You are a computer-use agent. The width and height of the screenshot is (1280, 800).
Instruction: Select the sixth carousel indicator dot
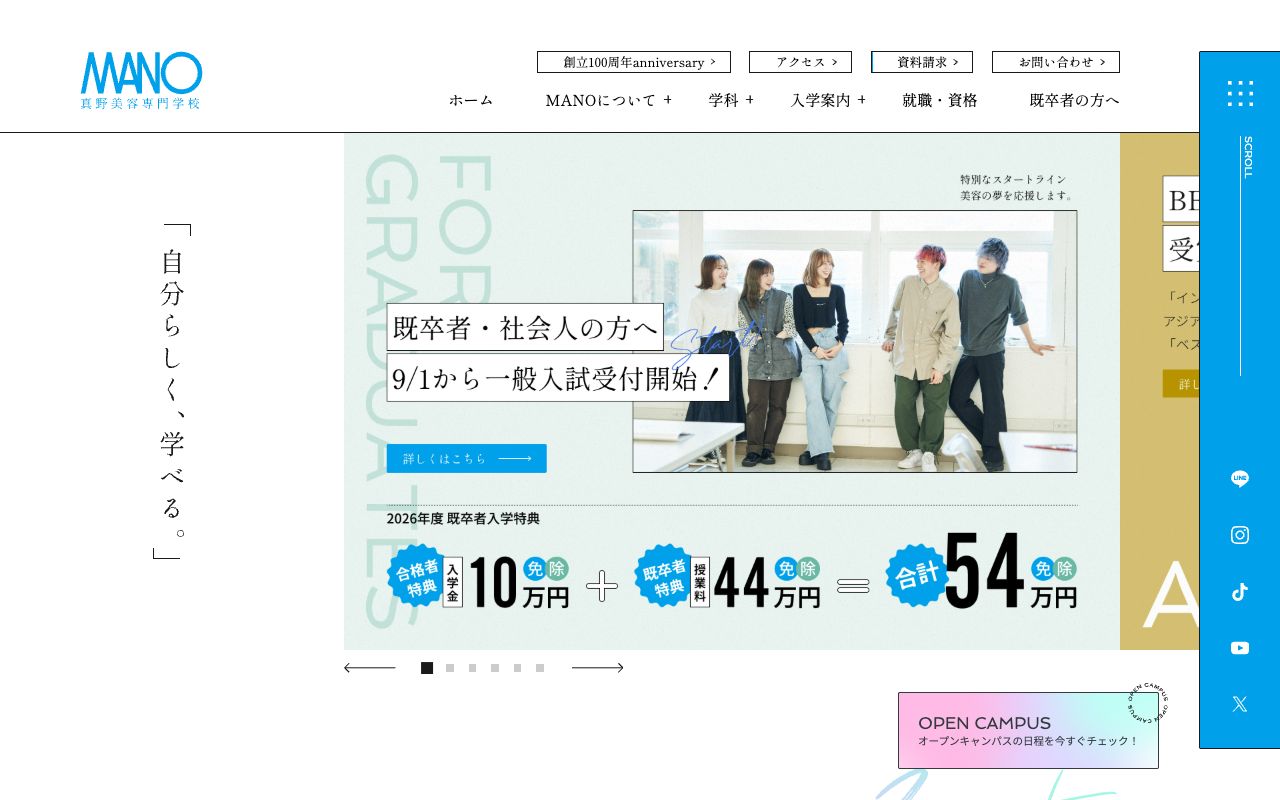[540, 668]
